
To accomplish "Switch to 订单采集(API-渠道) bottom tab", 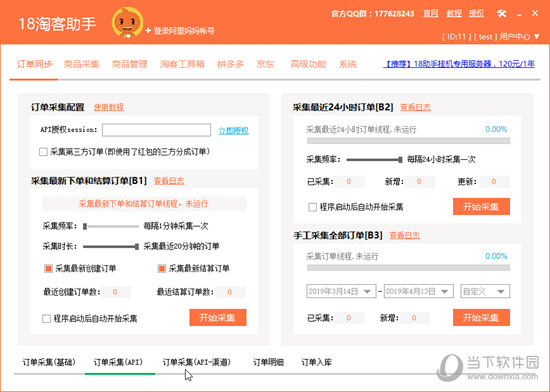I will [197, 362].
